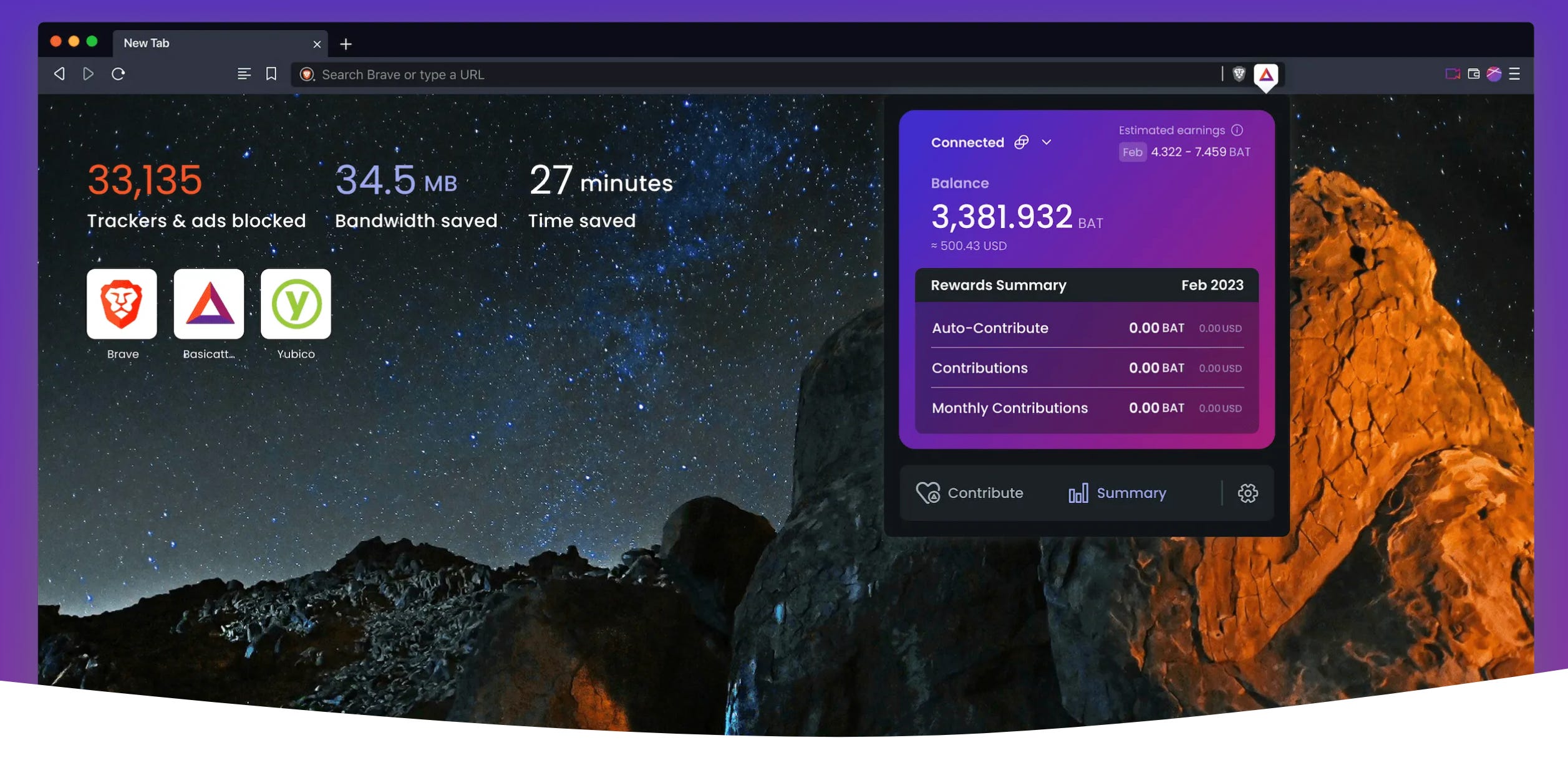Open the reader mode sidebar icon
1568x763 pixels.
(x=244, y=74)
